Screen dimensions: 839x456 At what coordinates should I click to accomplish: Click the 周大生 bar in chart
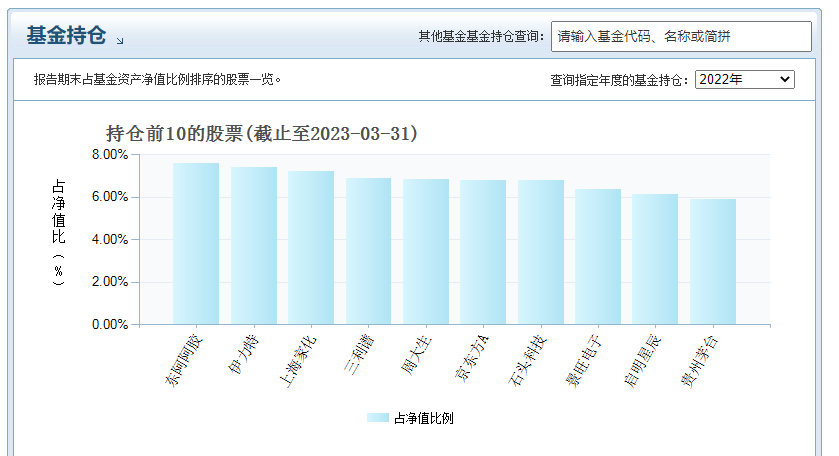pos(426,252)
